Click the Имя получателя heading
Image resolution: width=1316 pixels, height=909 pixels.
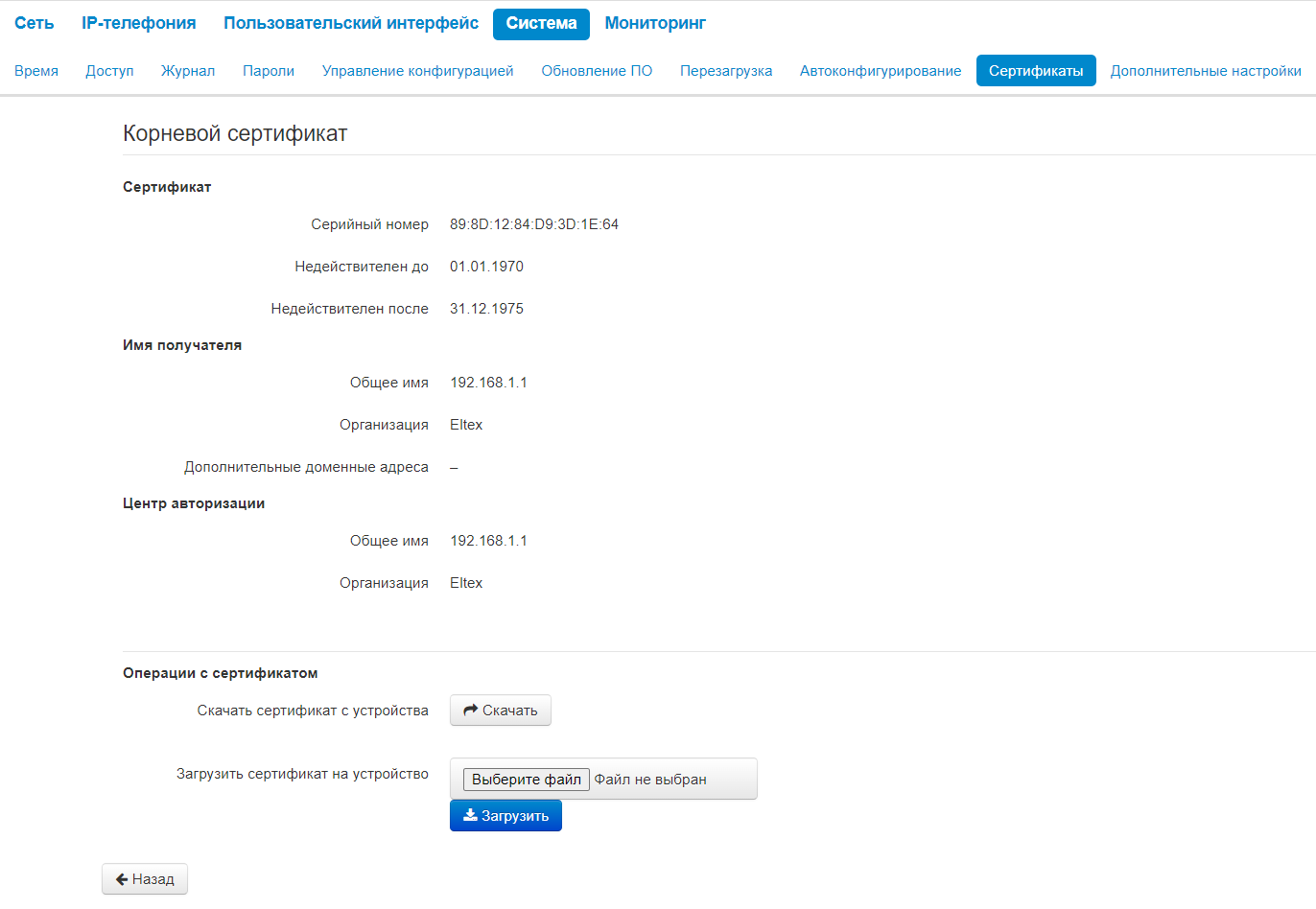182,345
